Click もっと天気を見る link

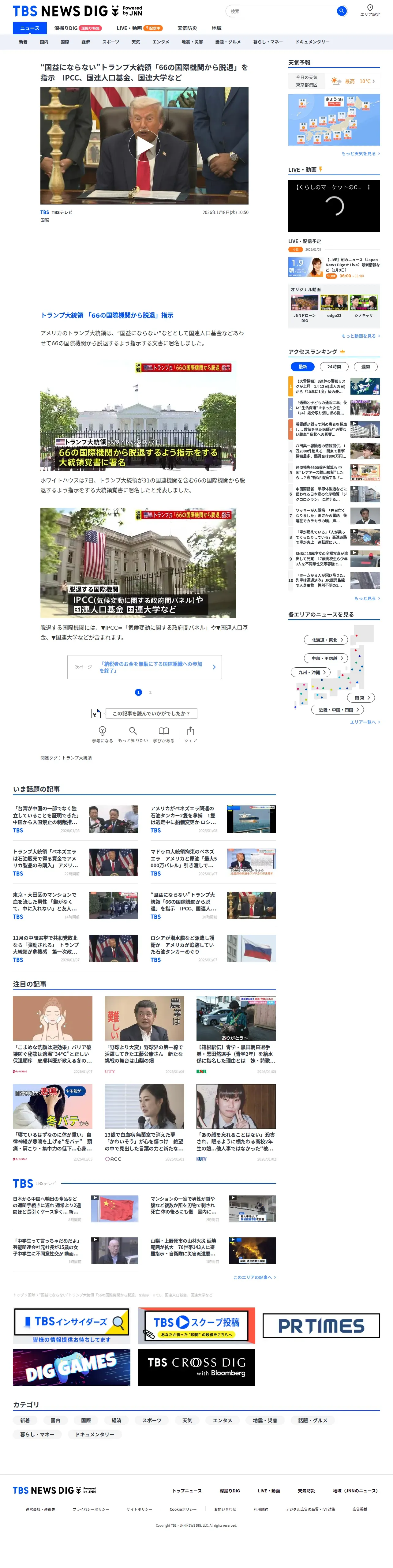click(361, 154)
